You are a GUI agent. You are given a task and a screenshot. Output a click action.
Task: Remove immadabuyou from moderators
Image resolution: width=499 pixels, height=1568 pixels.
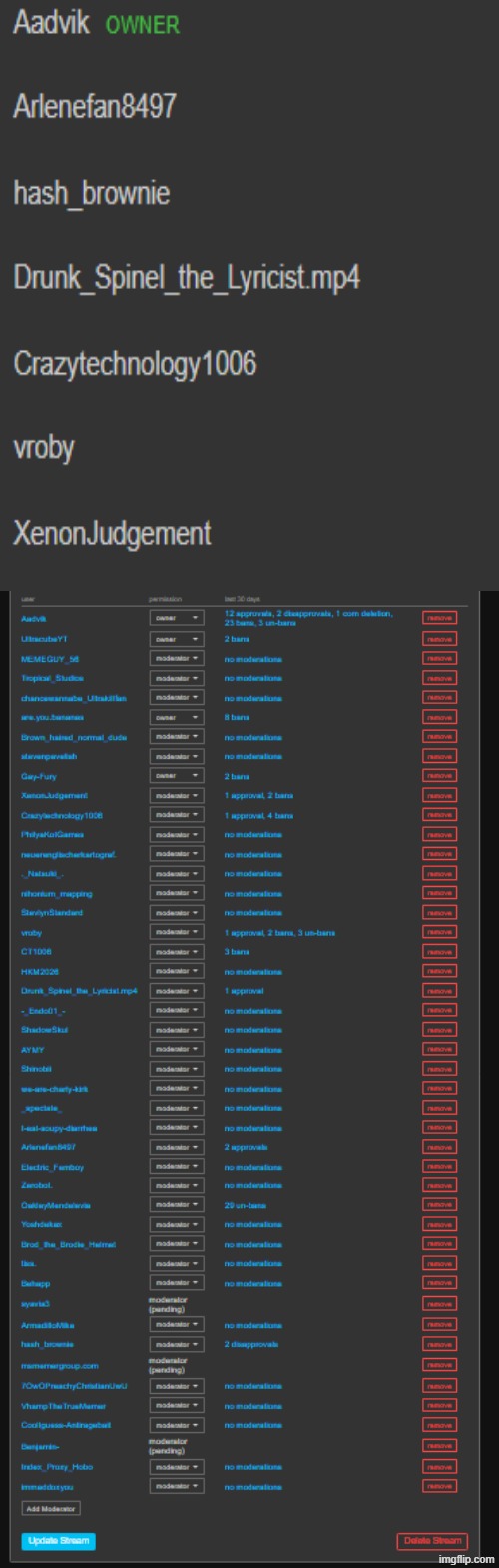tap(440, 1486)
